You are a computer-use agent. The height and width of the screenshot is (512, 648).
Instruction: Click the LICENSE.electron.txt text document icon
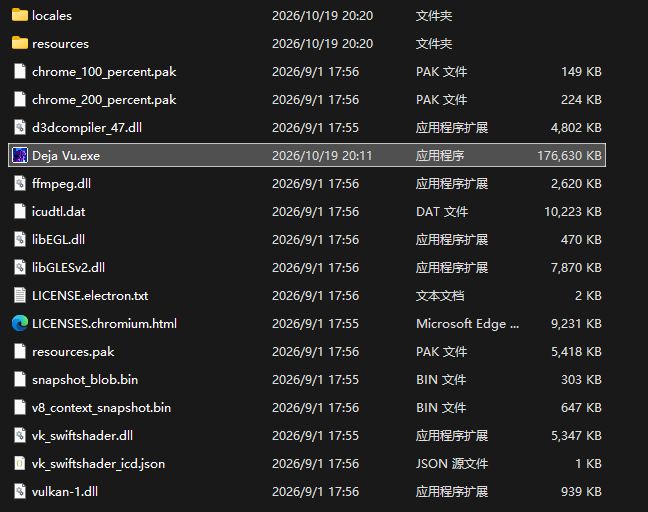pyautogui.click(x=19, y=295)
